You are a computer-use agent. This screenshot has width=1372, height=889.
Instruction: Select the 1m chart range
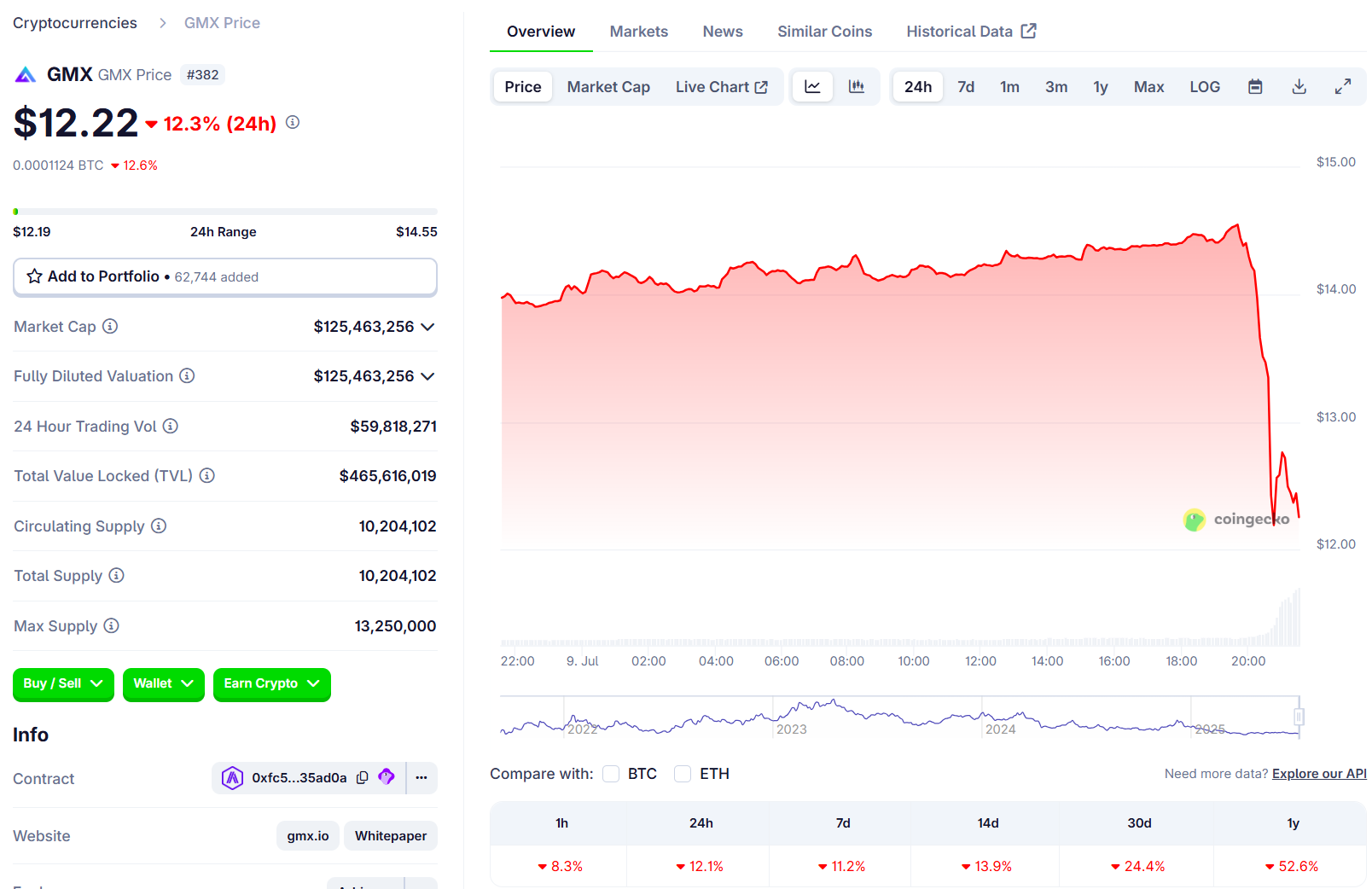coord(1010,86)
